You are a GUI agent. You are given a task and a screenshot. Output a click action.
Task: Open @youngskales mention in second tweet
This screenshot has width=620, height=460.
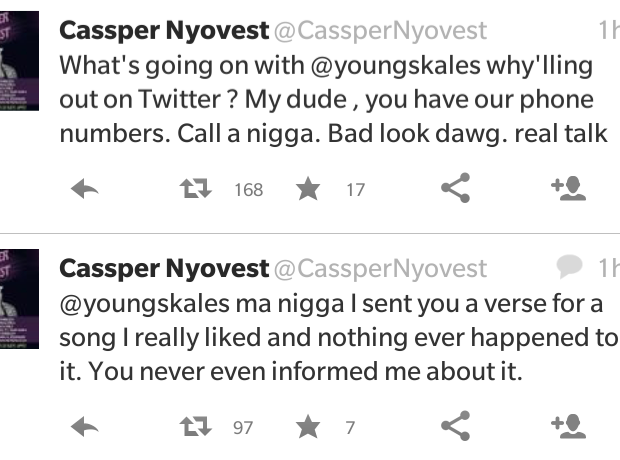pos(136,305)
